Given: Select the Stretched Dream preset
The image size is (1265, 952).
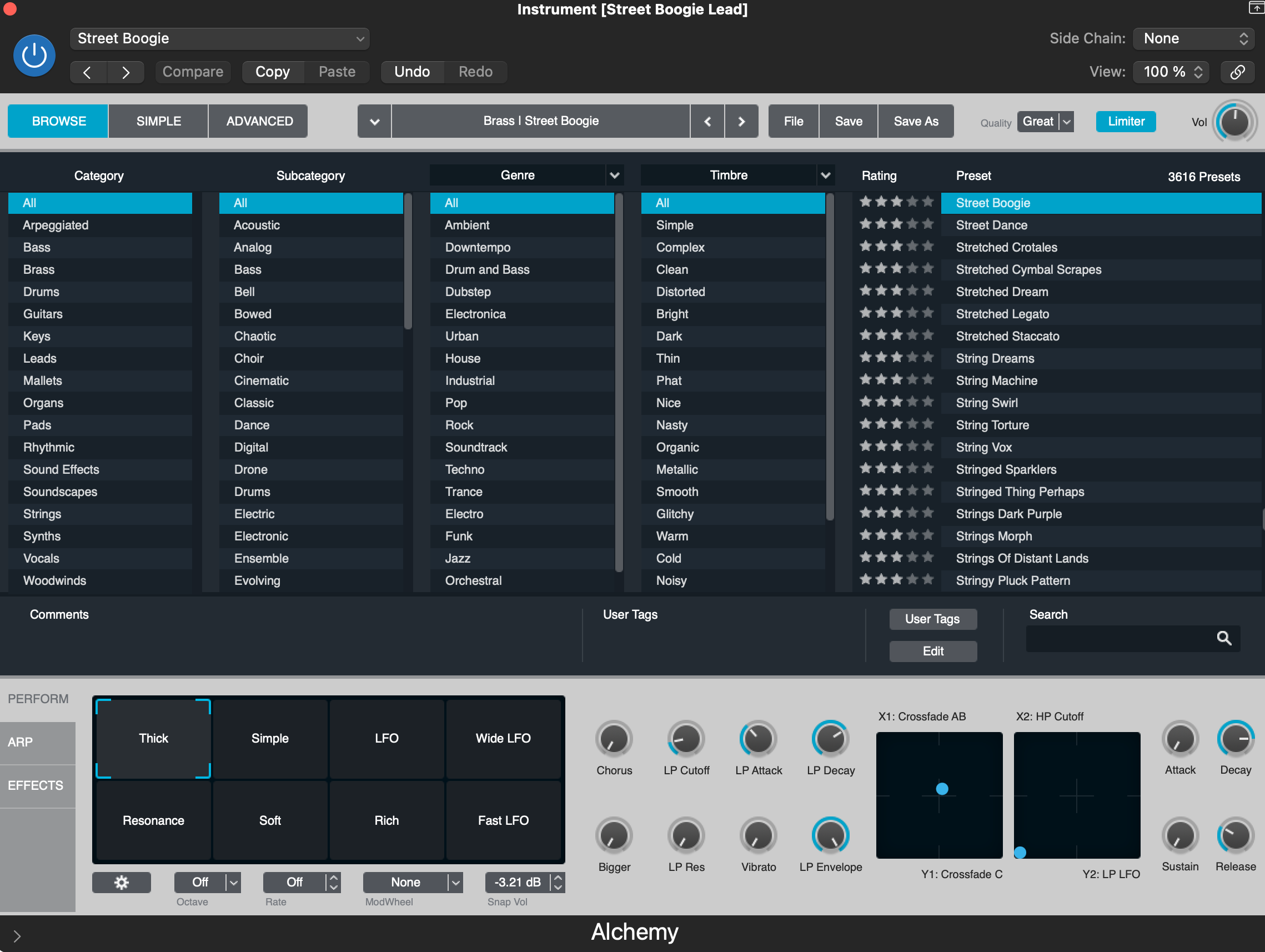Looking at the screenshot, I should pos(1001,292).
